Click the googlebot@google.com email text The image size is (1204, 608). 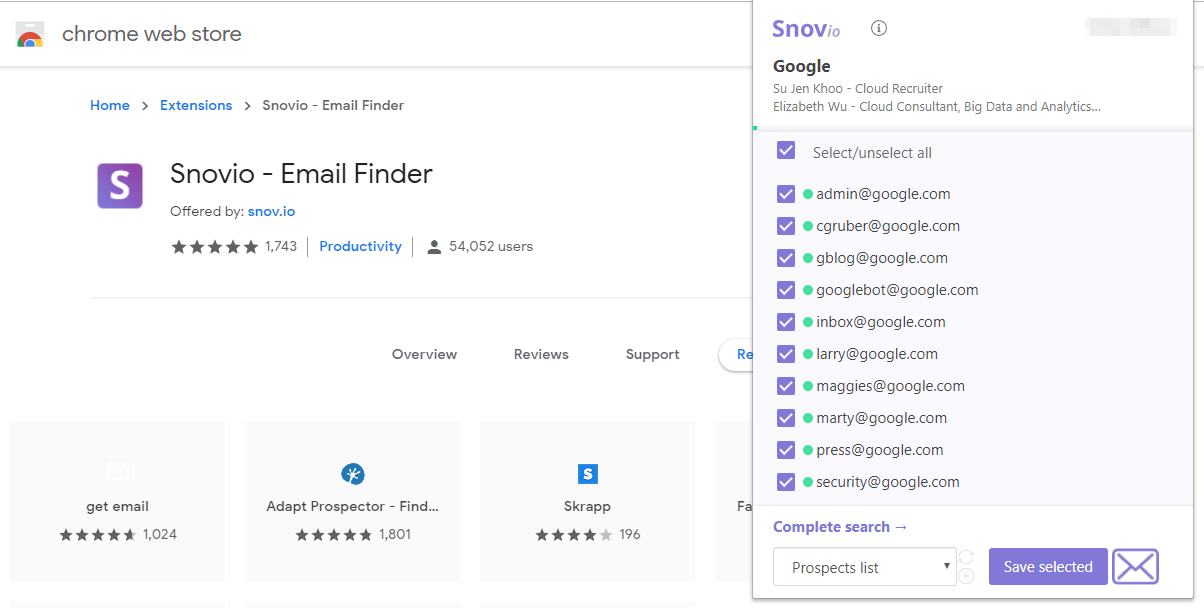(x=897, y=290)
